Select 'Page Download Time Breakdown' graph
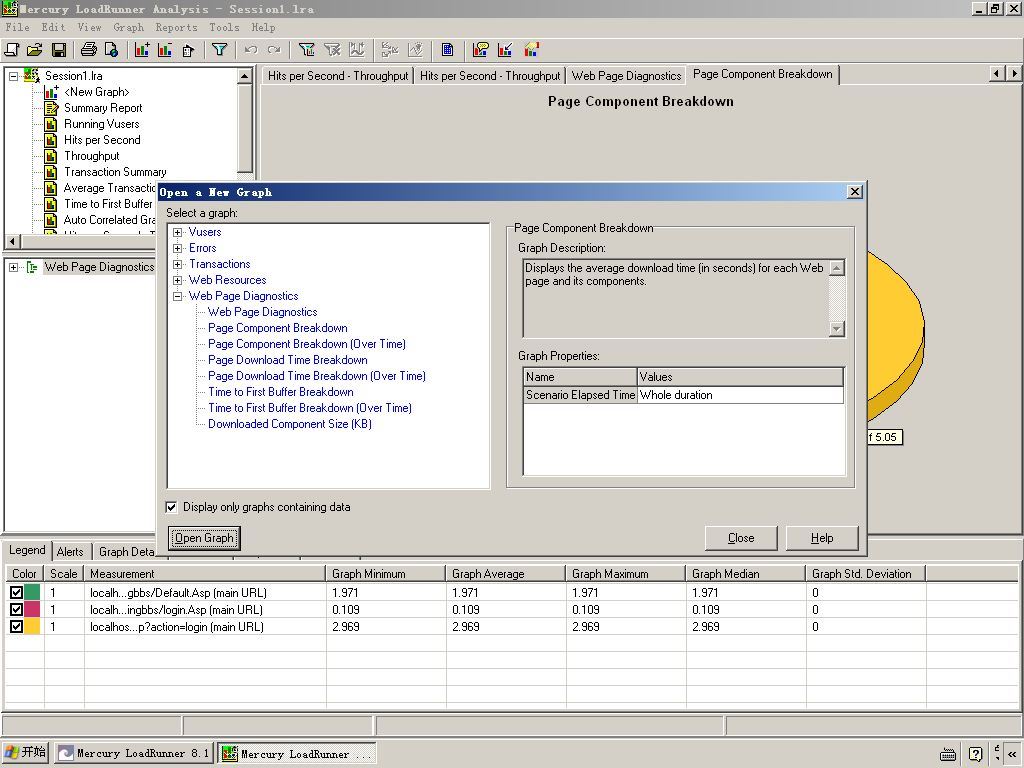Image resolution: width=1024 pixels, height=768 pixels. click(x=288, y=360)
